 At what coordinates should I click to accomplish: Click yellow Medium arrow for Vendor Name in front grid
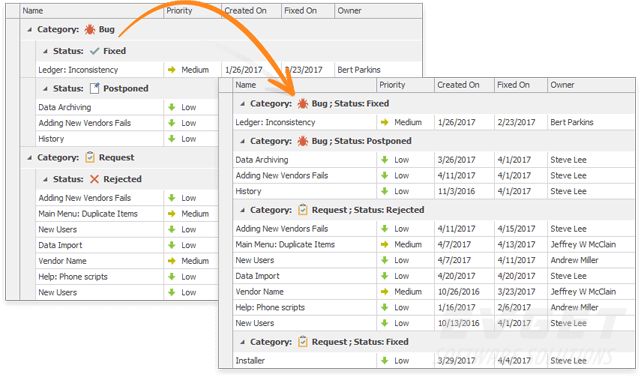[x=385, y=292]
